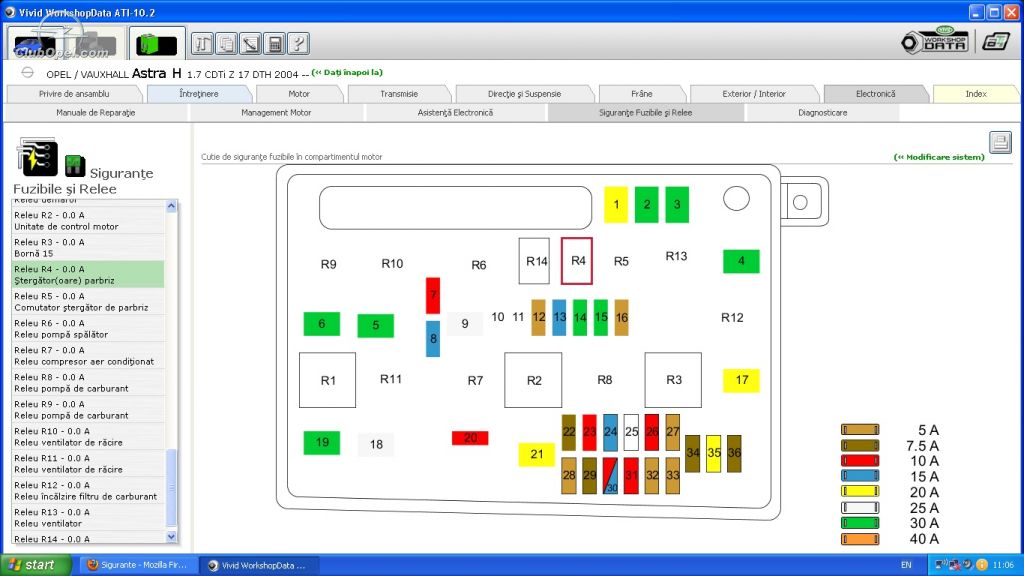Click the Windows Start button
This screenshot has width=1024, height=576.
pos(35,565)
